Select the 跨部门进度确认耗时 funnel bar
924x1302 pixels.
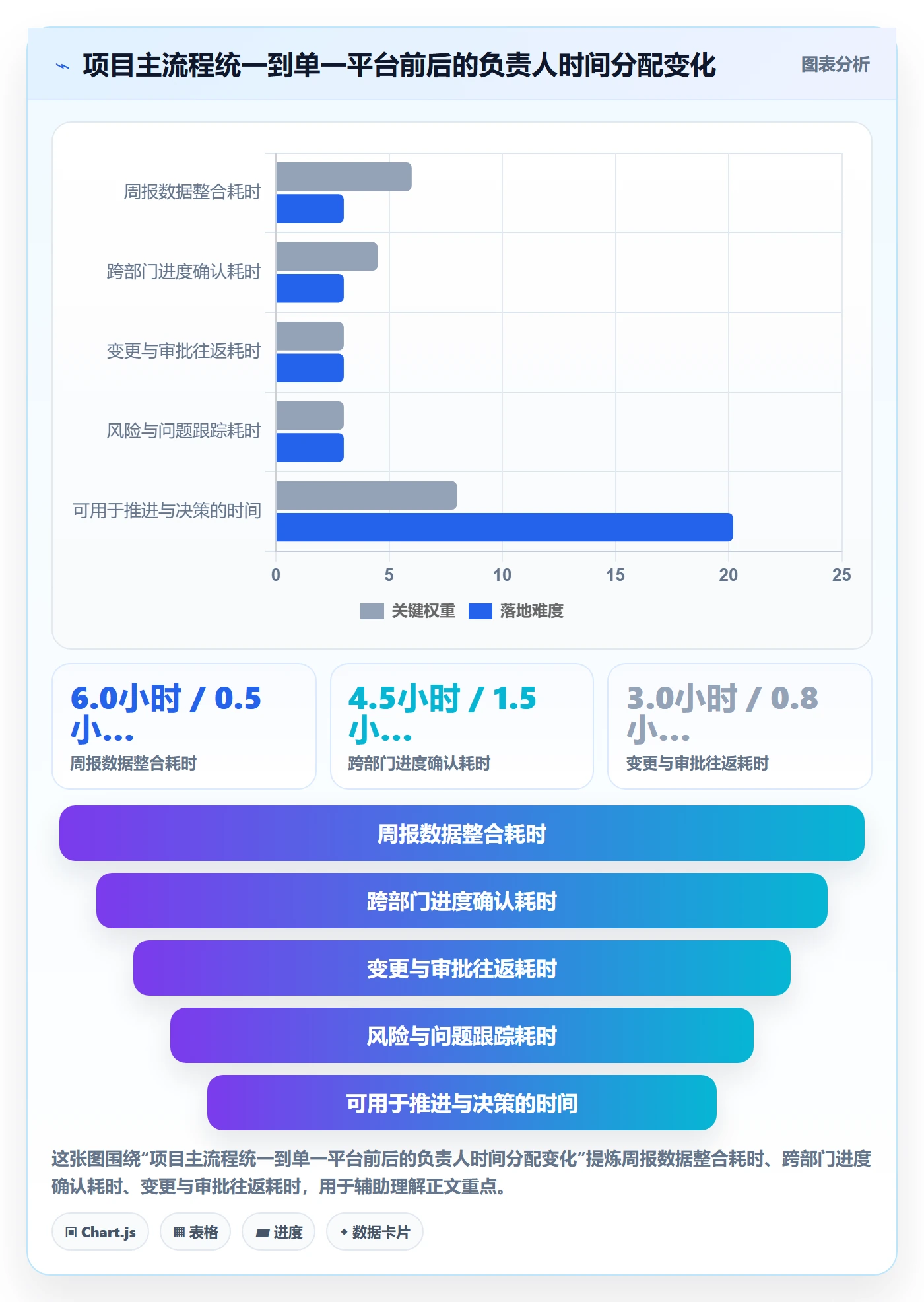(462, 901)
